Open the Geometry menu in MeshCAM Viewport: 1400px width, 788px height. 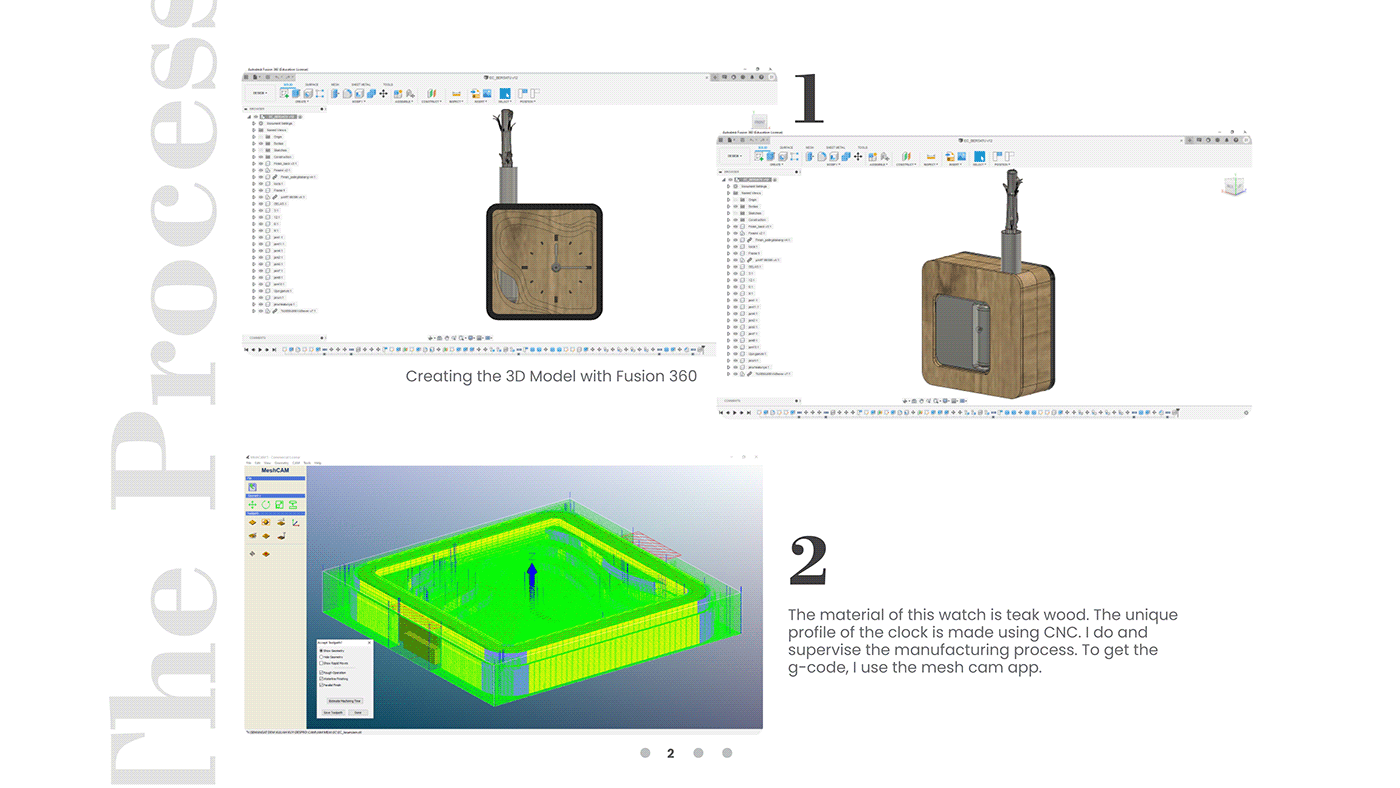click(281, 462)
